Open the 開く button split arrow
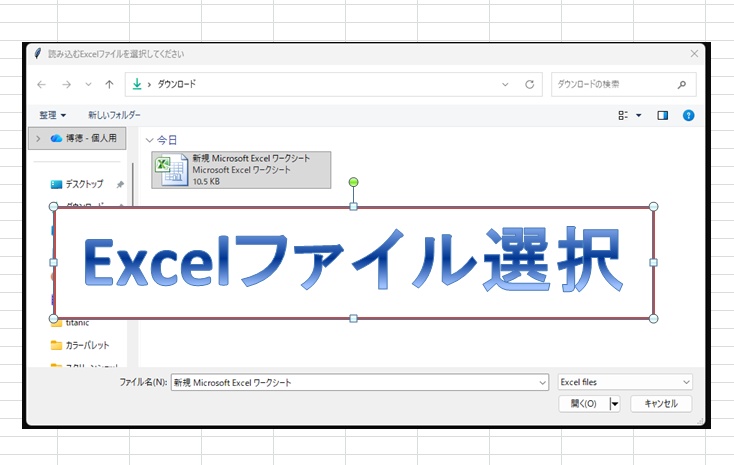The width and height of the screenshot is (734, 465). tap(615, 404)
